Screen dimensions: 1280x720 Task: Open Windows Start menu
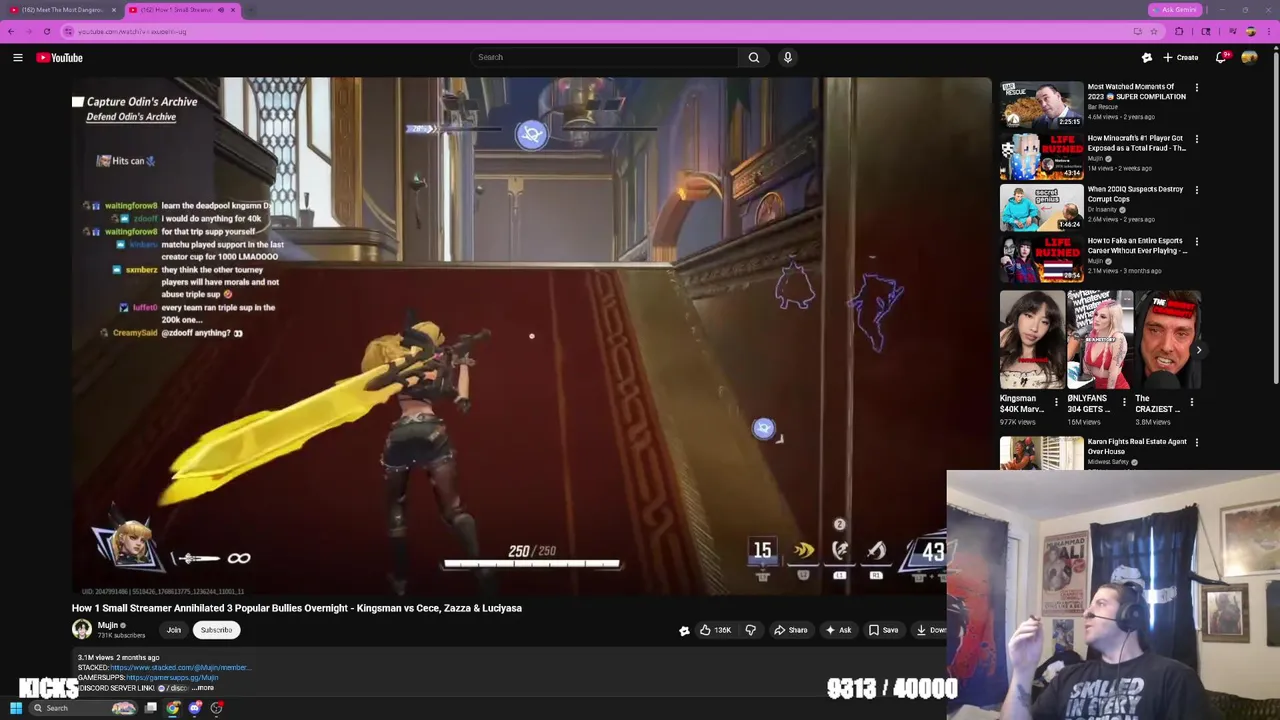pos(16,708)
